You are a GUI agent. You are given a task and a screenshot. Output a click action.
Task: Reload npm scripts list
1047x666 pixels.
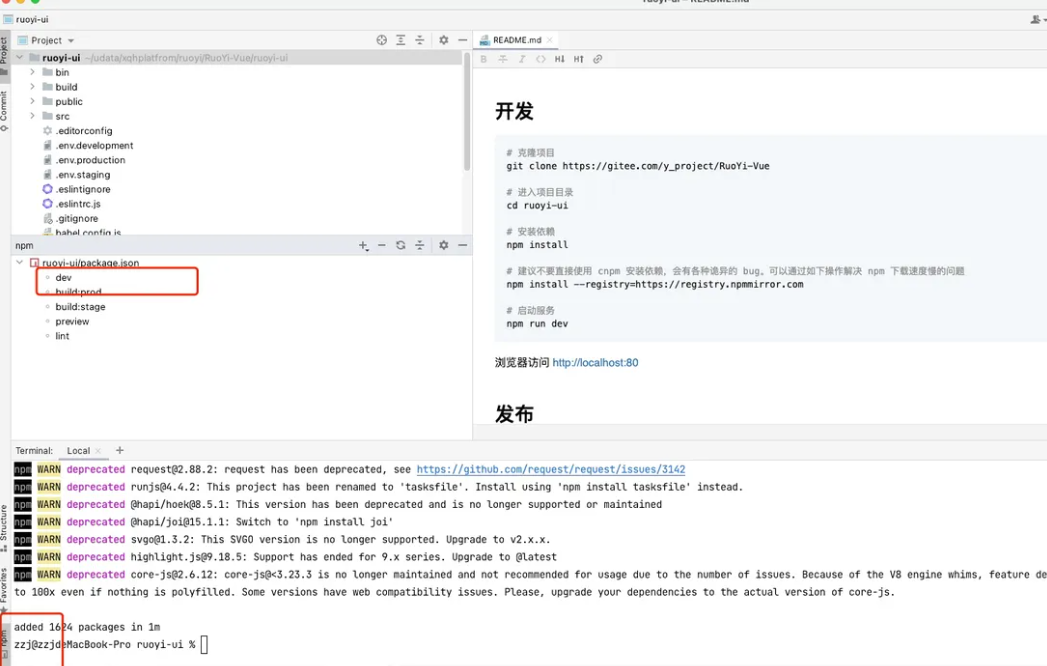click(401, 245)
